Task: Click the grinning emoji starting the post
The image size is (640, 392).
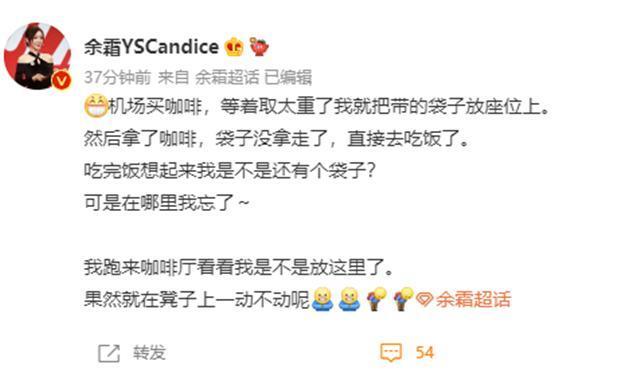Action: tap(96, 107)
